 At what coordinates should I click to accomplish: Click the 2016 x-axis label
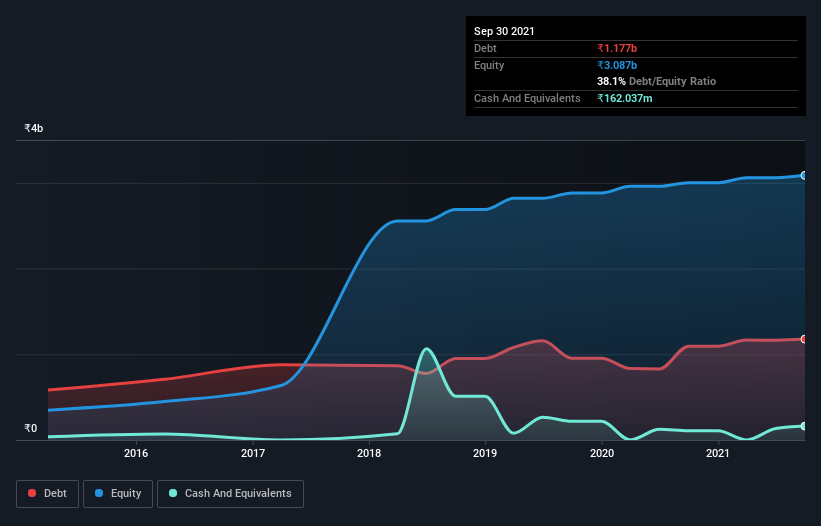pos(136,453)
